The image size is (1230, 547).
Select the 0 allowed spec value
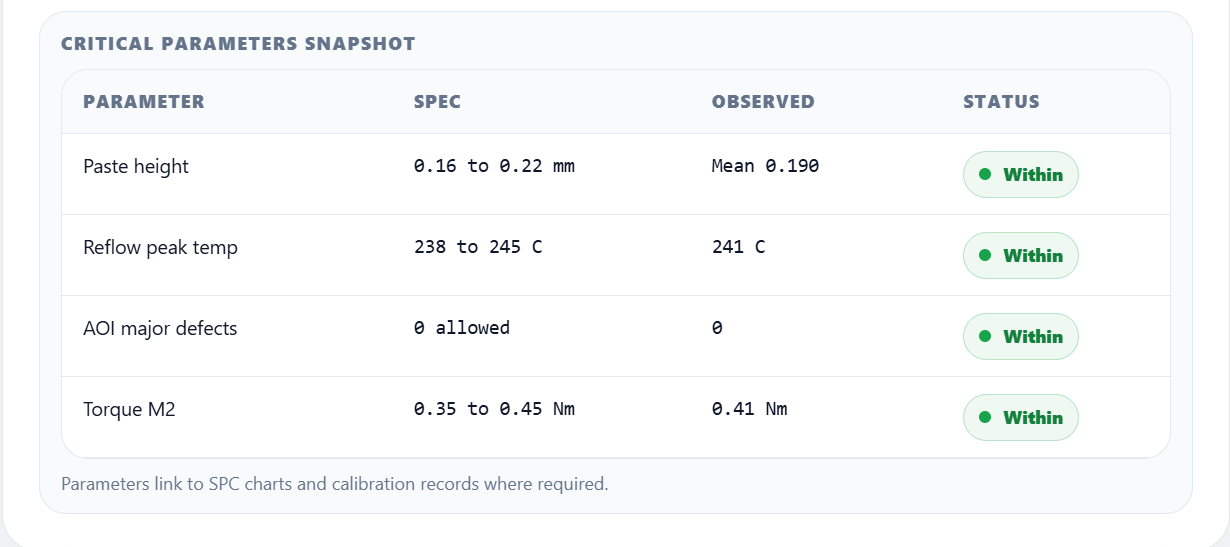pyautogui.click(x=462, y=329)
